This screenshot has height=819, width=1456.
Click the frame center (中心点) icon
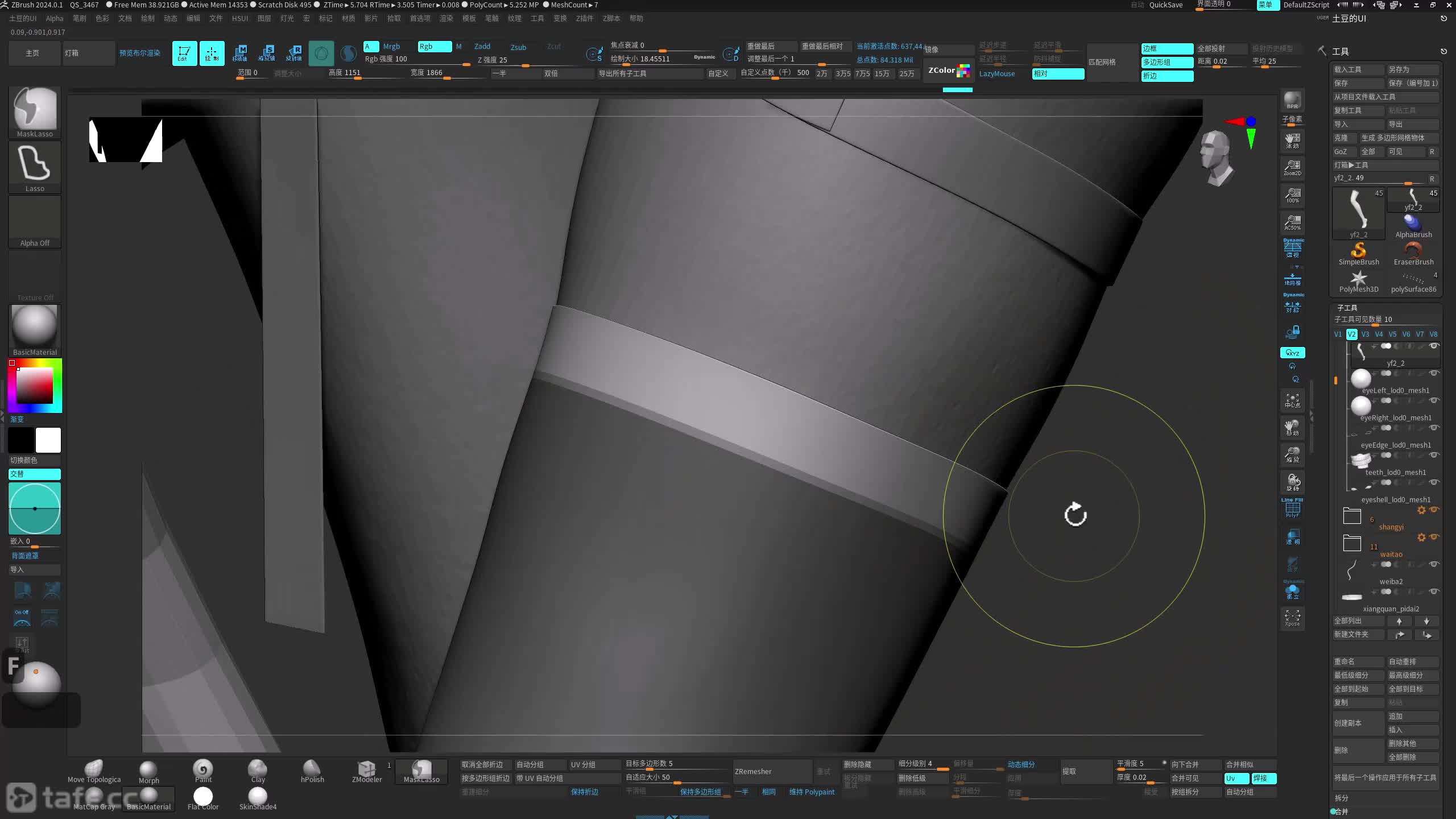click(x=1292, y=401)
